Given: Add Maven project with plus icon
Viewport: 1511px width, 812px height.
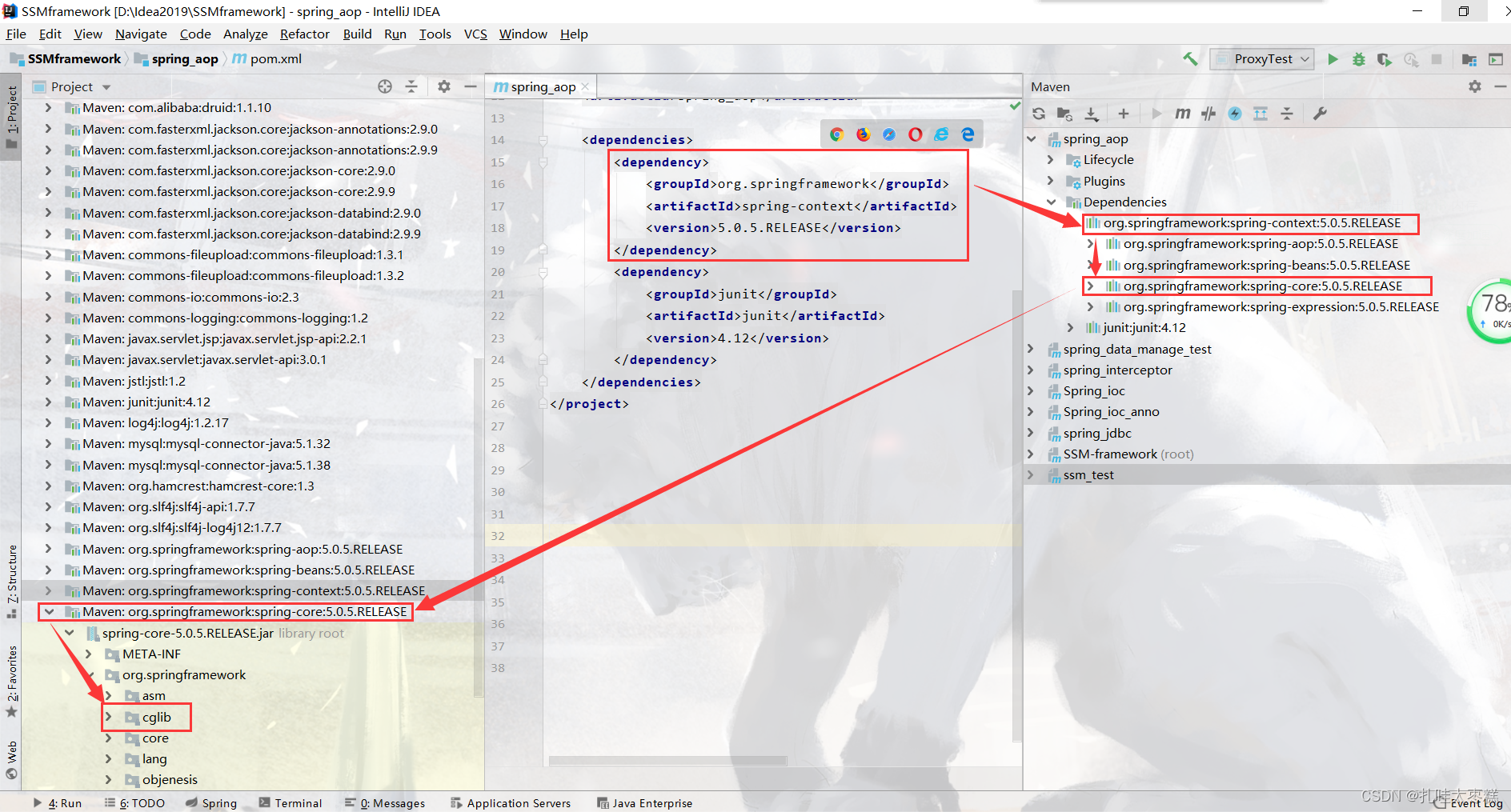Looking at the screenshot, I should point(1124,114).
